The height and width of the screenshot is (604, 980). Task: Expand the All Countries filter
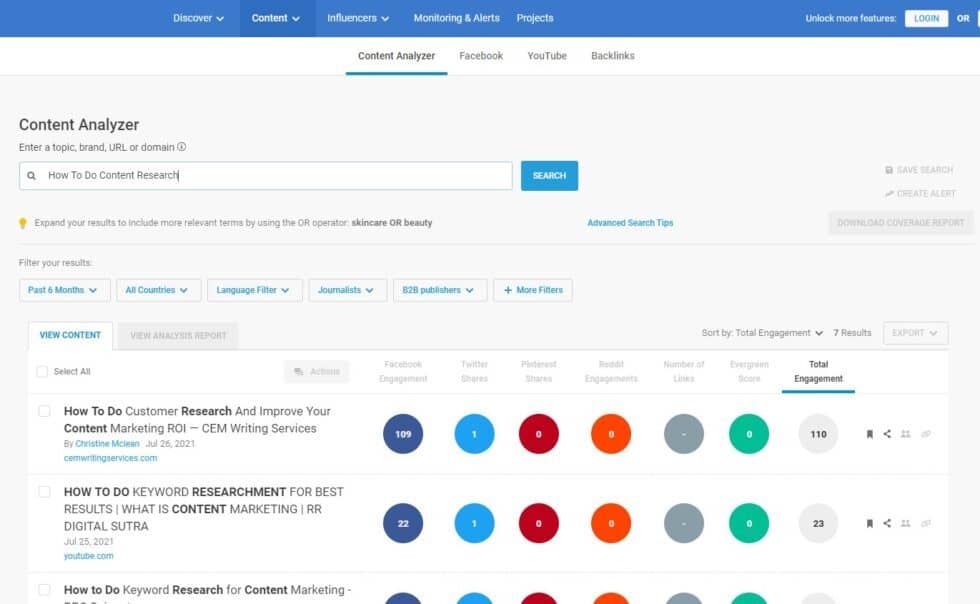tap(159, 290)
